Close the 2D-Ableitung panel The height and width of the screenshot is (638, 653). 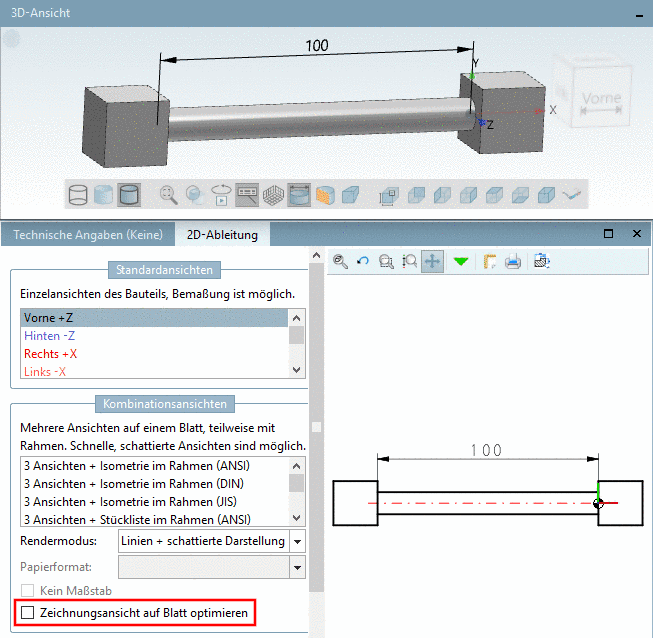tap(637, 234)
